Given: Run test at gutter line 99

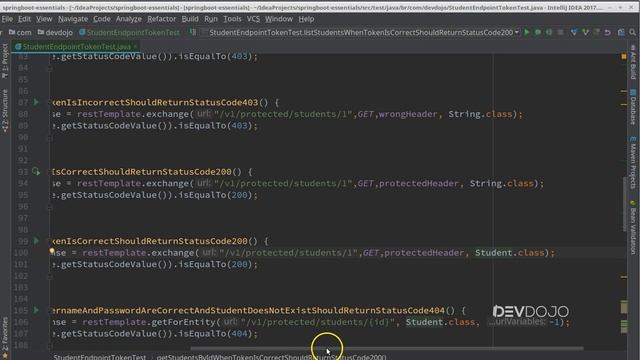Looking at the screenshot, I should point(36,241).
